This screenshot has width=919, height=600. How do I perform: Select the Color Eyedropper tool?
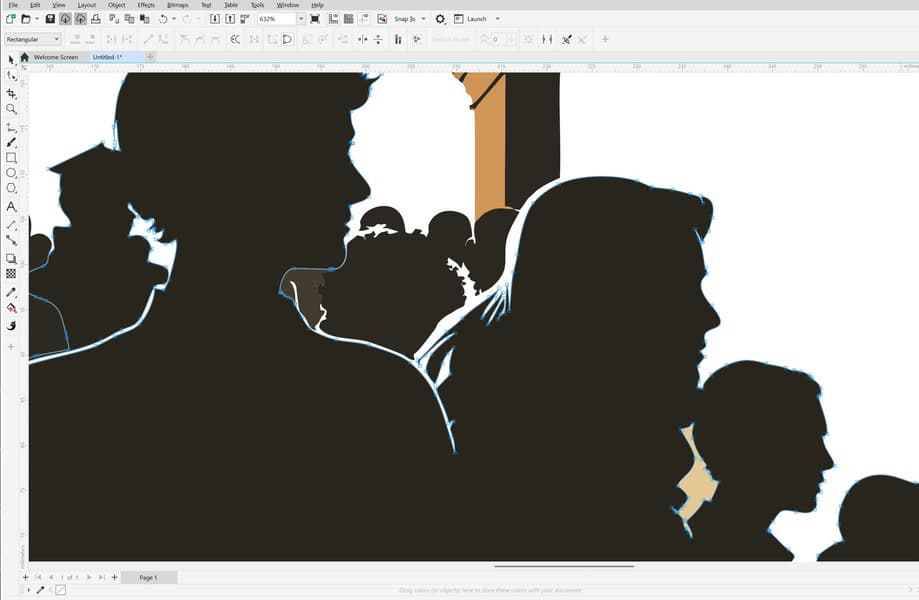point(11,292)
